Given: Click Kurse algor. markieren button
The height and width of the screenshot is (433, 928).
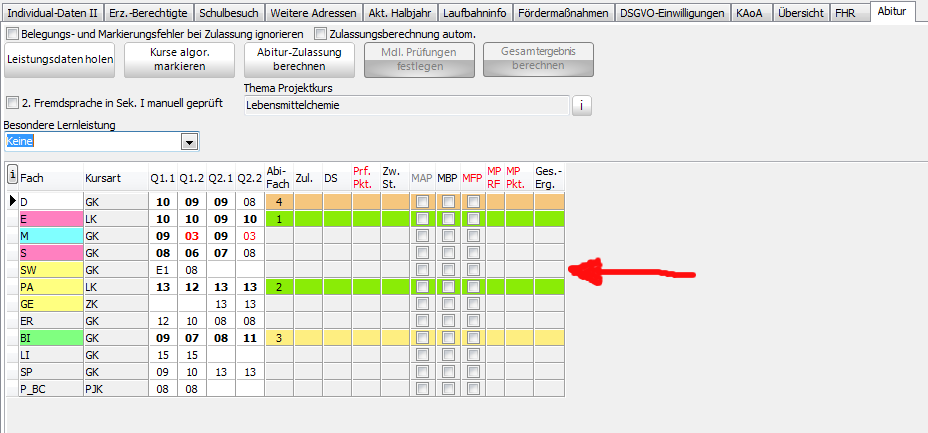Looking at the screenshot, I should pyautogui.click(x=179, y=60).
